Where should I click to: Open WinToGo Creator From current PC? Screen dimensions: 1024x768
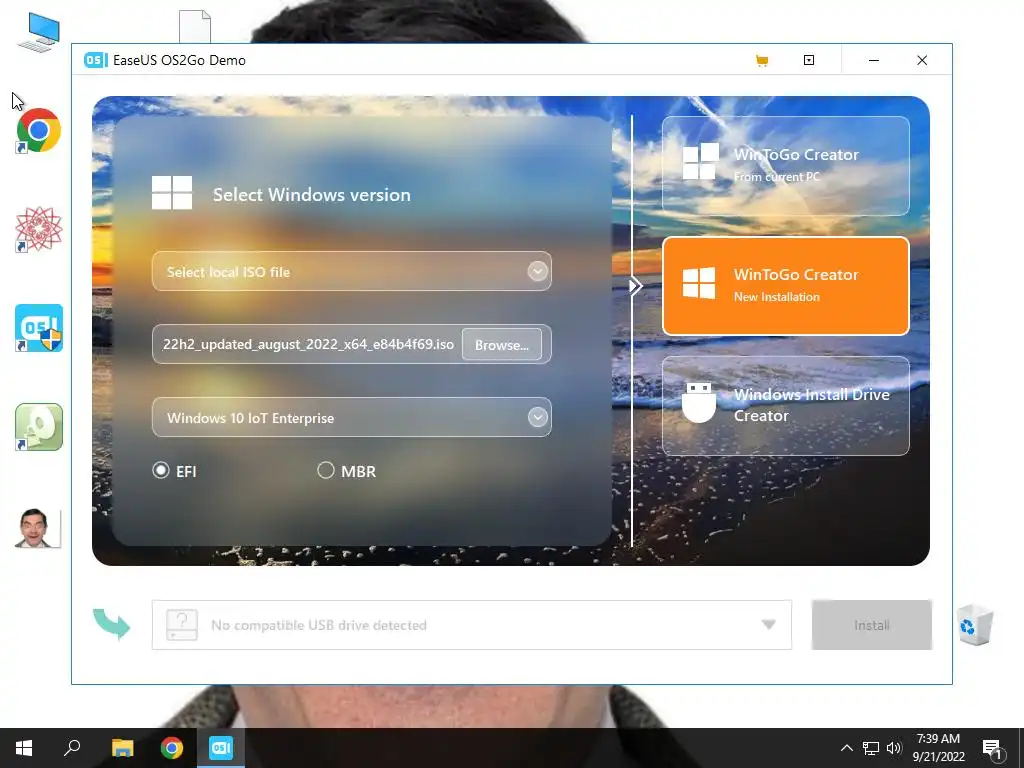(786, 166)
